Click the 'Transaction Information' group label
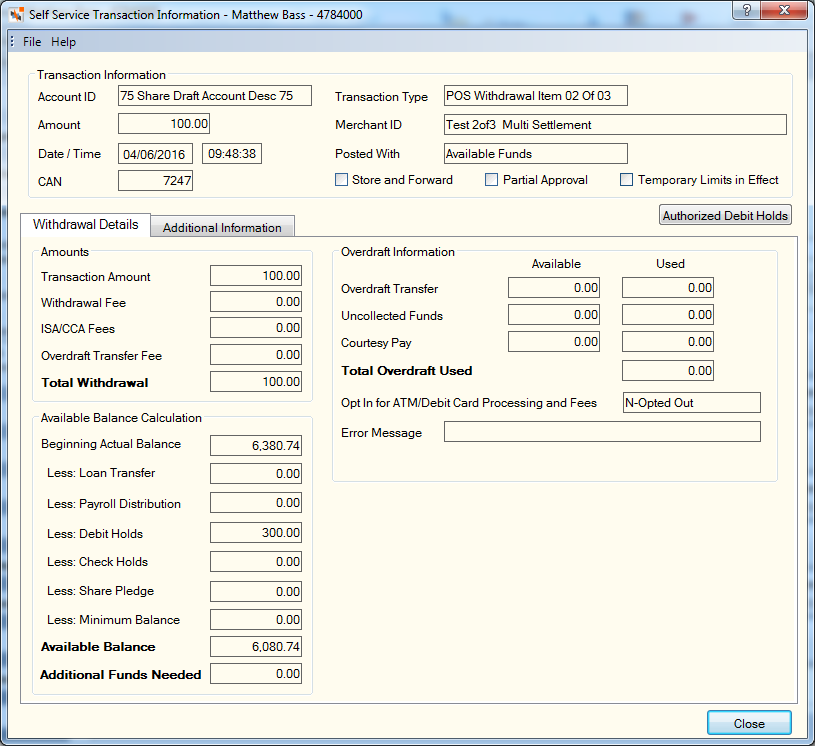This screenshot has width=815, height=746. (101, 75)
